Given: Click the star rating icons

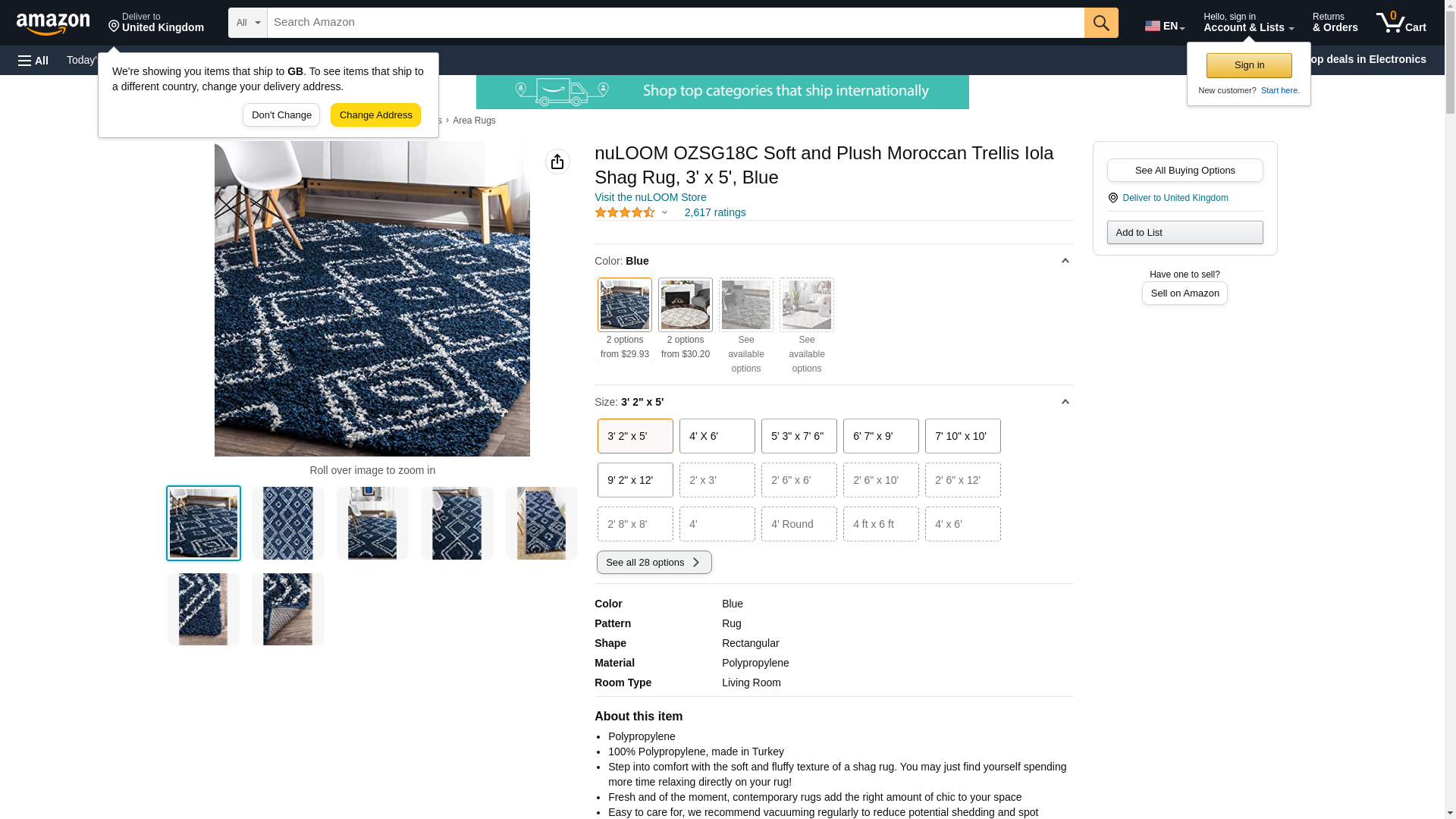Looking at the screenshot, I should 625,213.
